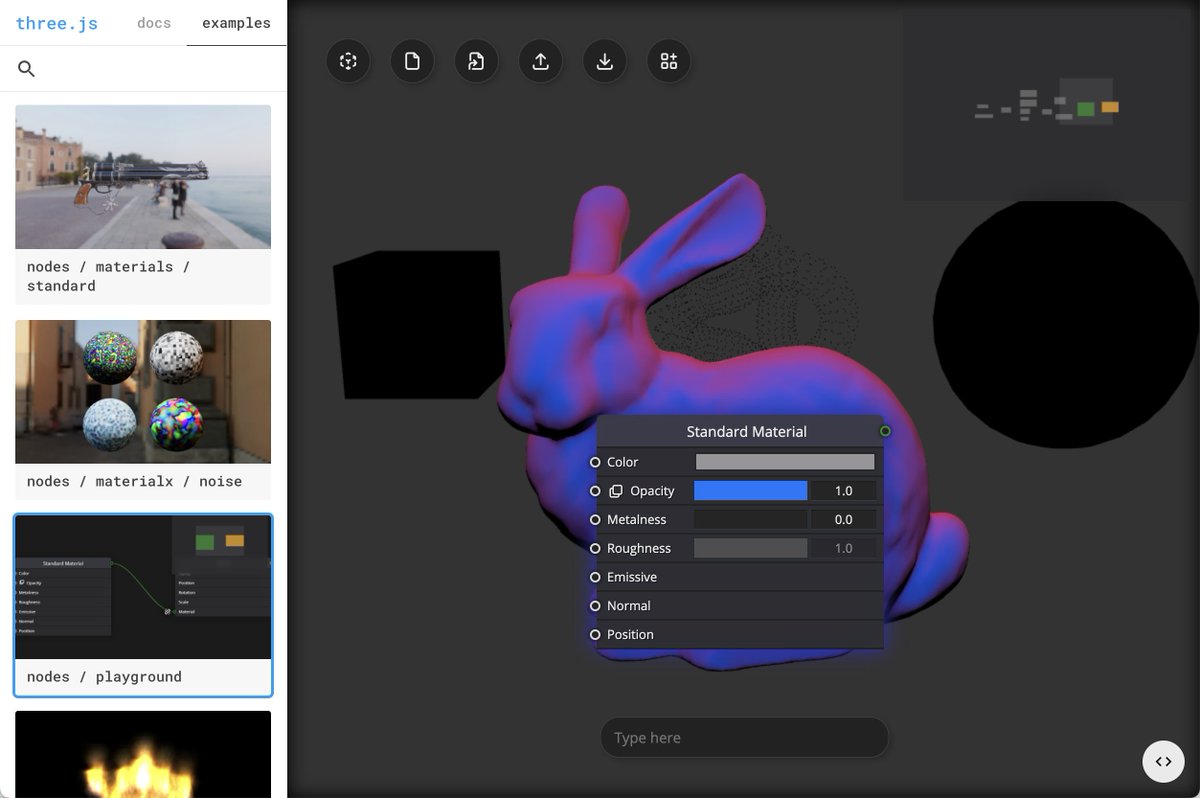Open the view source code button

1163,761
